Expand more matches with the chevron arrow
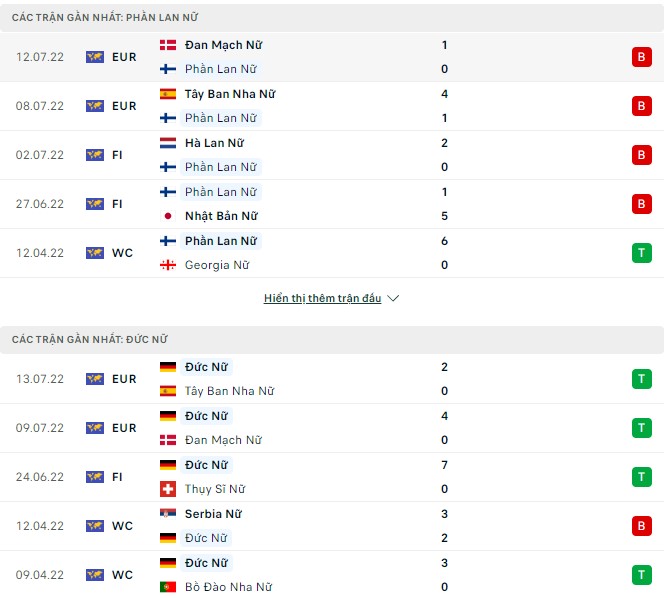This screenshot has width=670, height=598. (x=393, y=299)
